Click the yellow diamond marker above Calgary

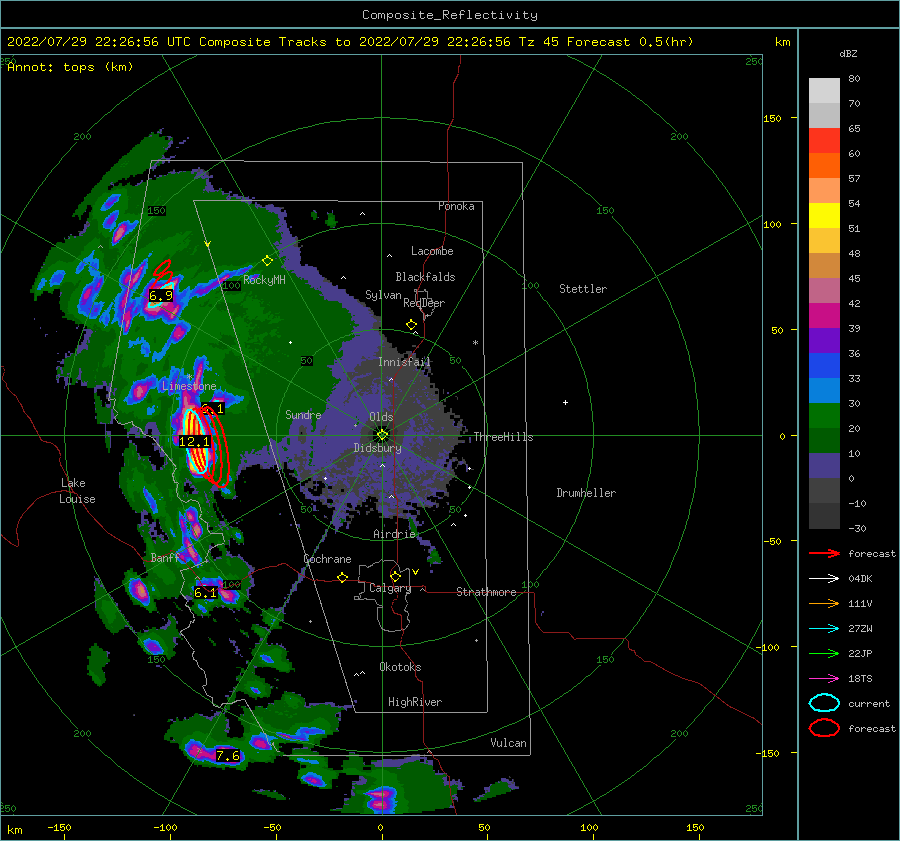(395, 576)
